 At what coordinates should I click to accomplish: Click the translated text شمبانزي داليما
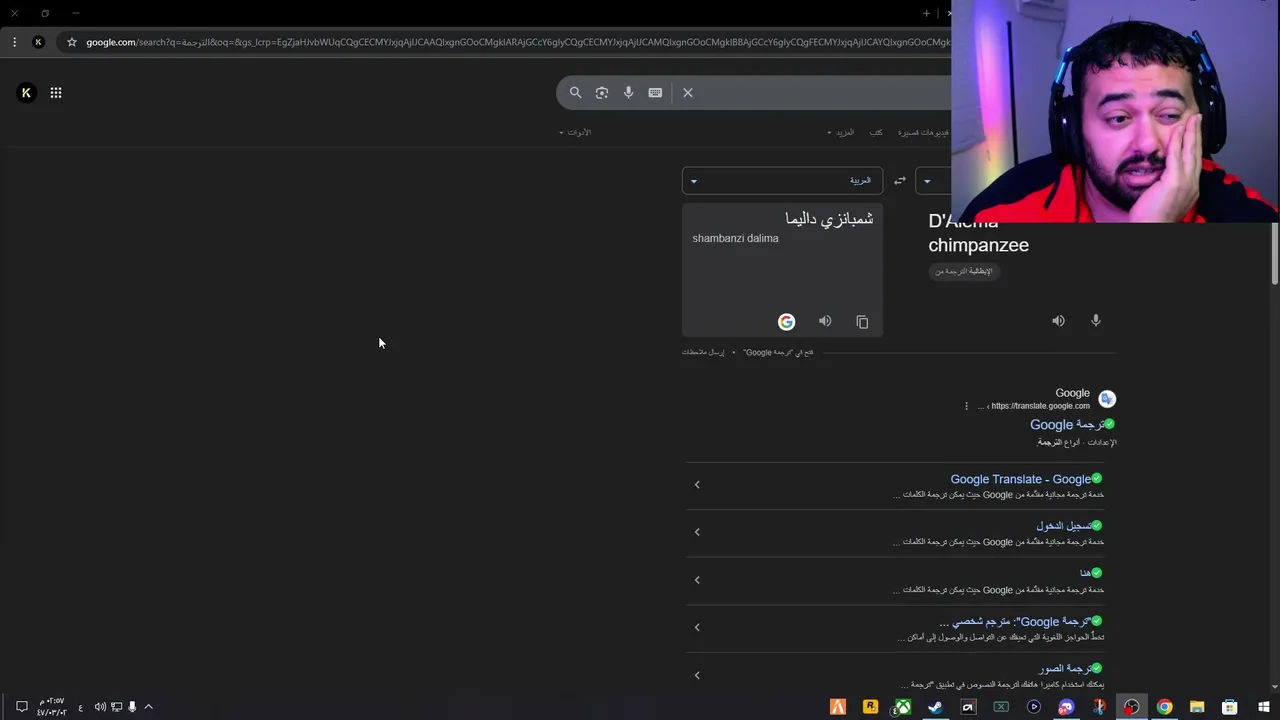[x=829, y=219]
